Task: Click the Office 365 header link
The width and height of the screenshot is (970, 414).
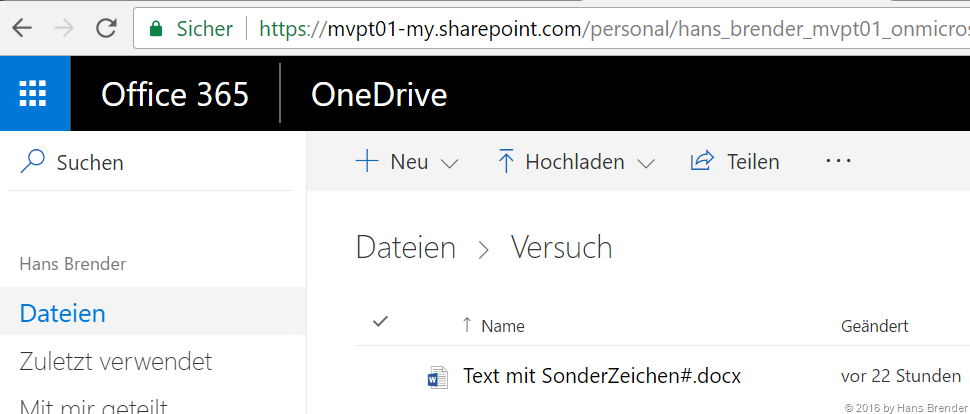Action: point(175,94)
